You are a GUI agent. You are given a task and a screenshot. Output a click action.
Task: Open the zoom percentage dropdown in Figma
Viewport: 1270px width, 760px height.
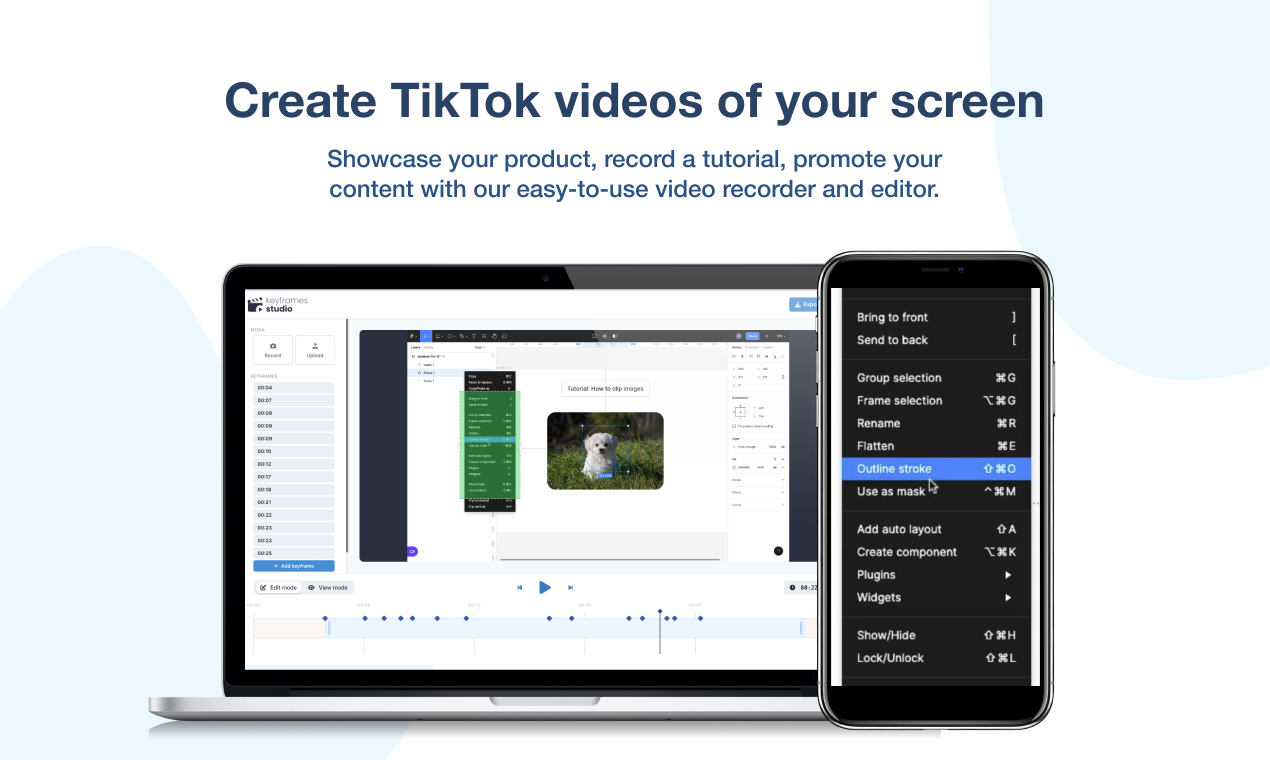coord(780,336)
